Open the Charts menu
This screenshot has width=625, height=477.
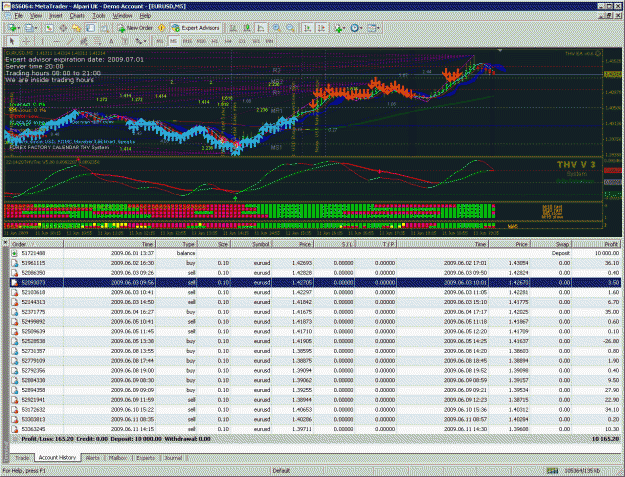click(77, 16)
